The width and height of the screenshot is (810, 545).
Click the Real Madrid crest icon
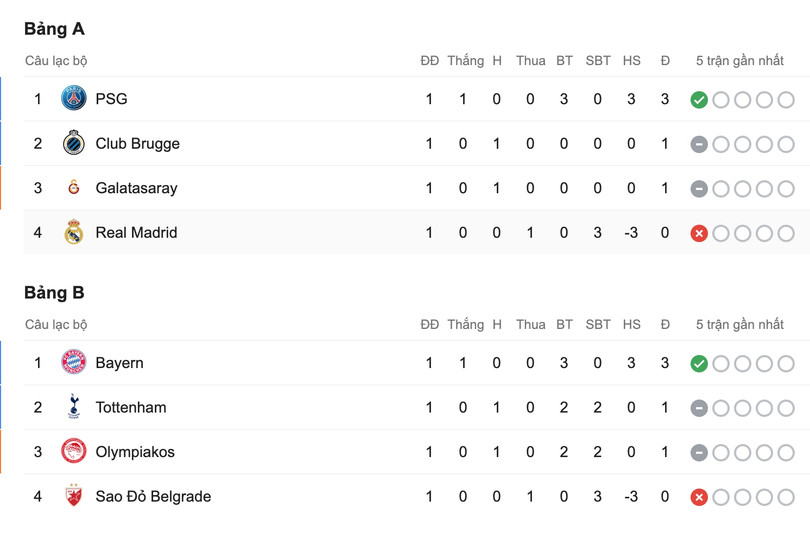pos(73,233)
